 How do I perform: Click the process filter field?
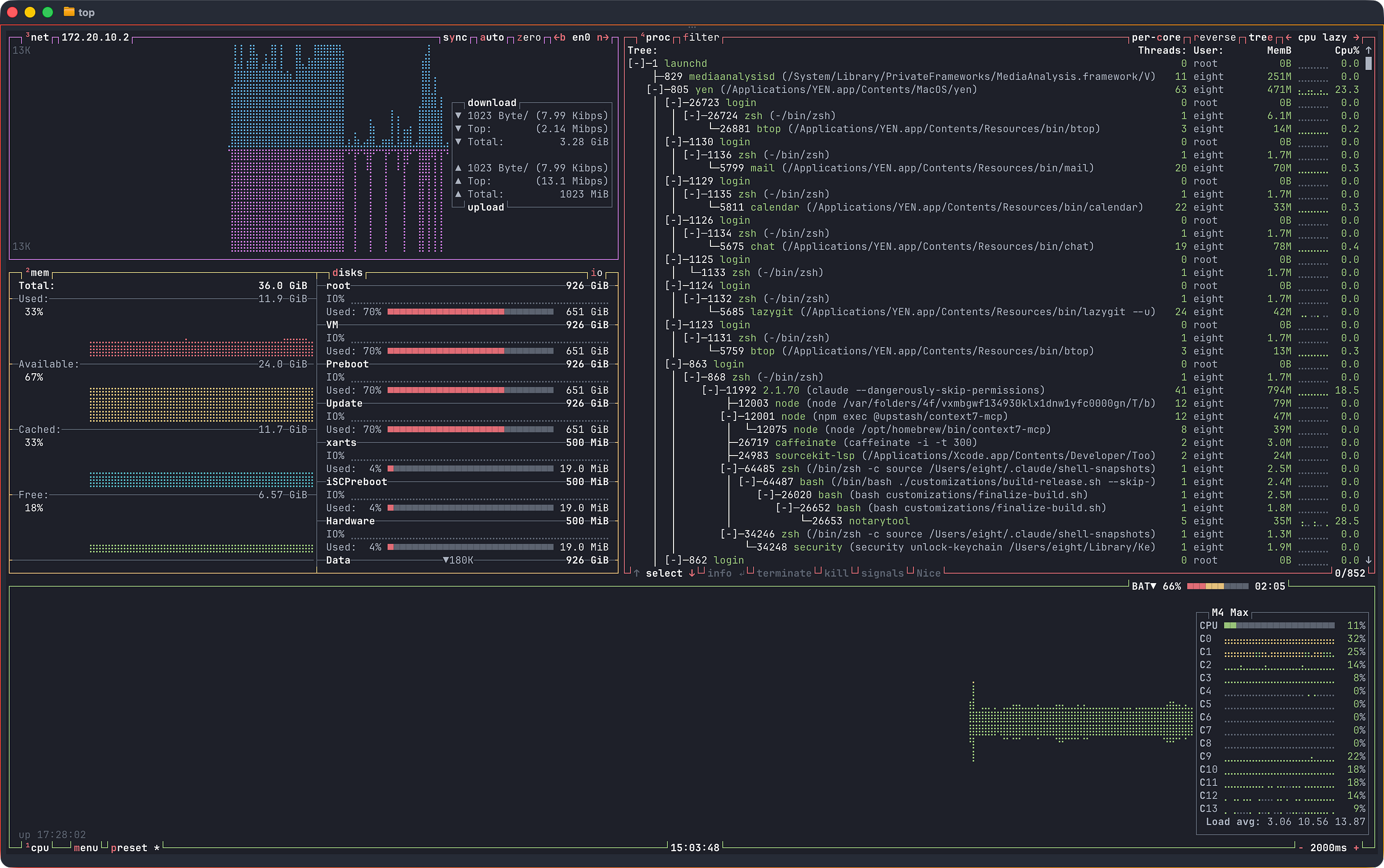click(x=701, y=37)
